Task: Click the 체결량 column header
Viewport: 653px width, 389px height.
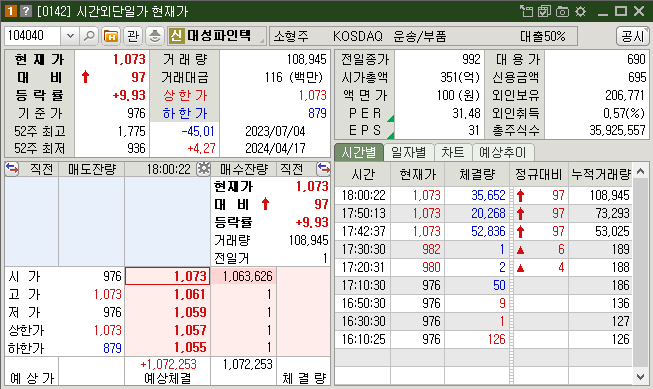Action: [x=477, y=174]
